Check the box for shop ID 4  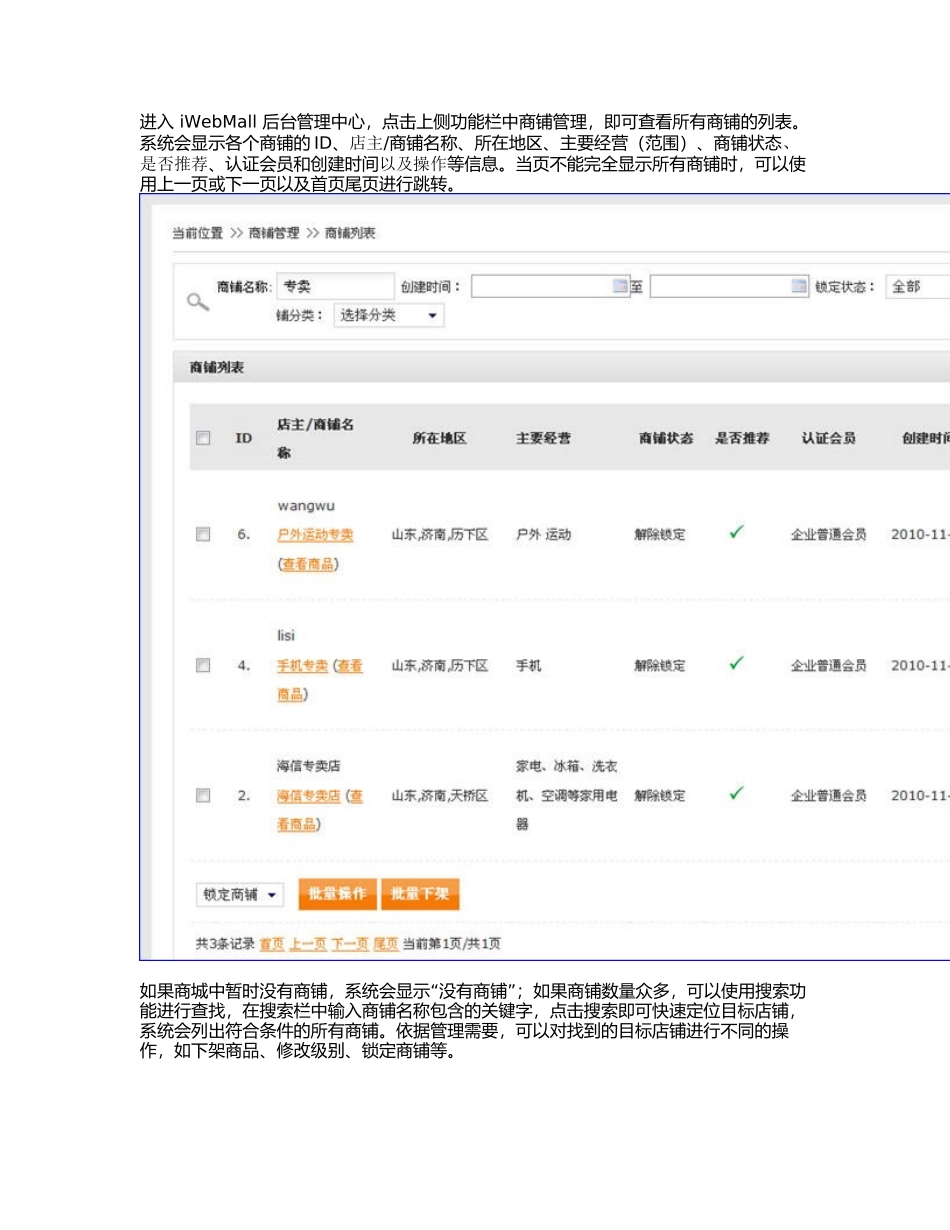(203, 665)
